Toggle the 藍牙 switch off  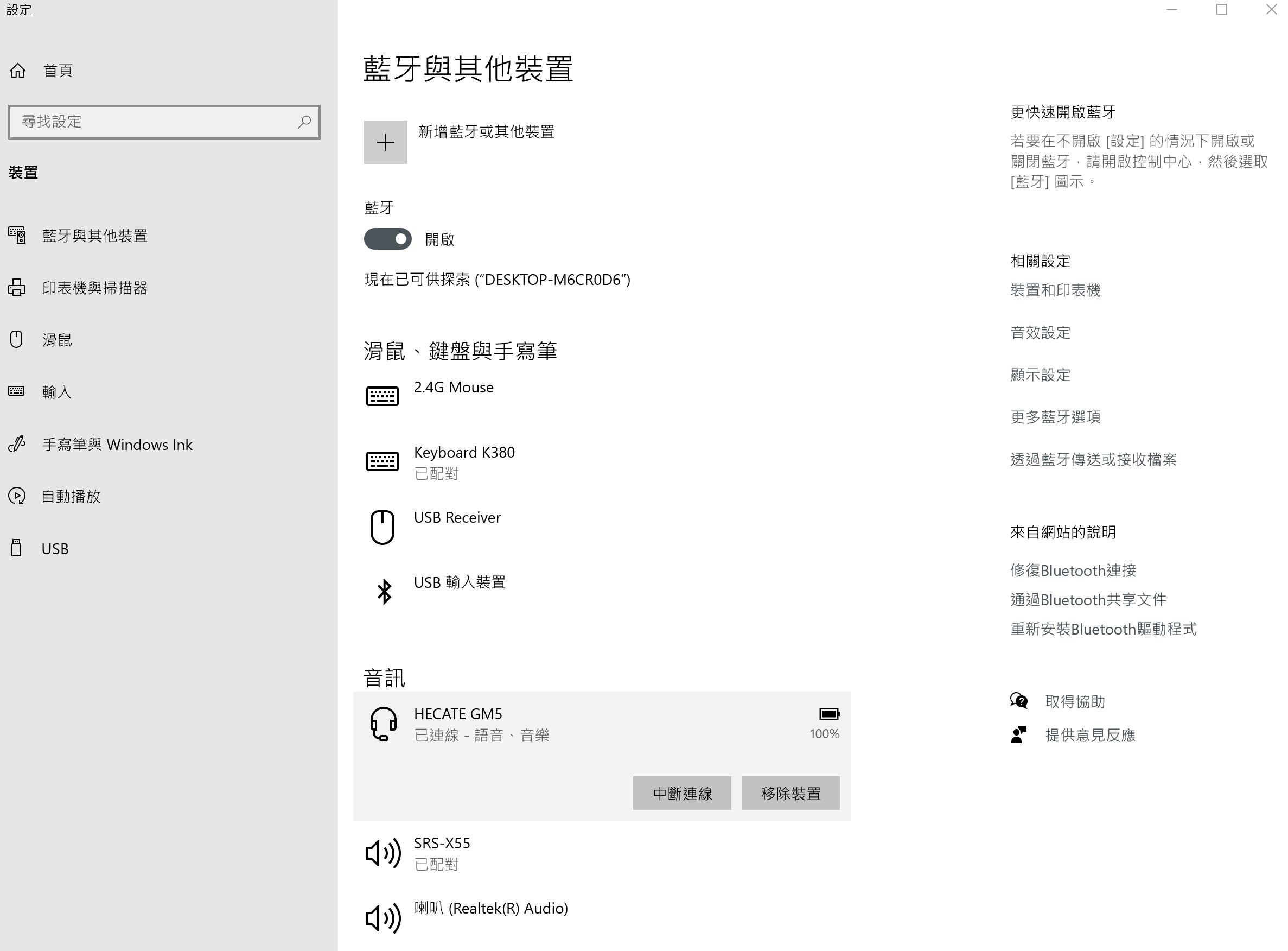tap(388, 239)
